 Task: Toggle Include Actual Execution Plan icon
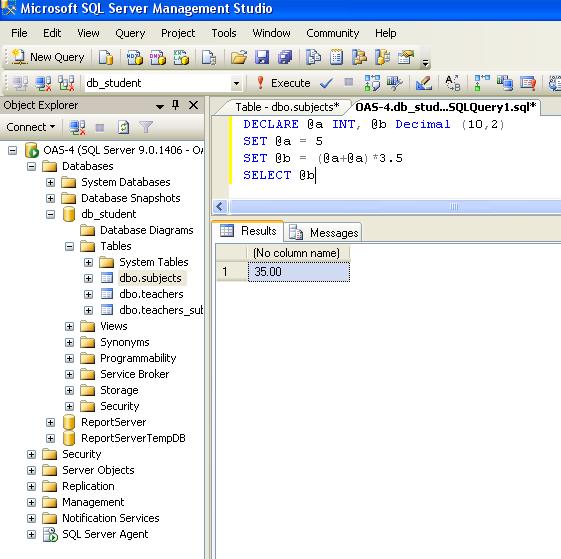(482, 83)
